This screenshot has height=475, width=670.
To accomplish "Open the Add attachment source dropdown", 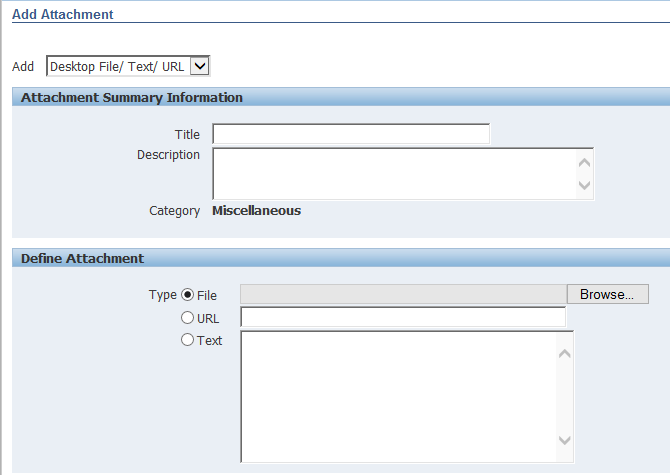I will [128, 66].
